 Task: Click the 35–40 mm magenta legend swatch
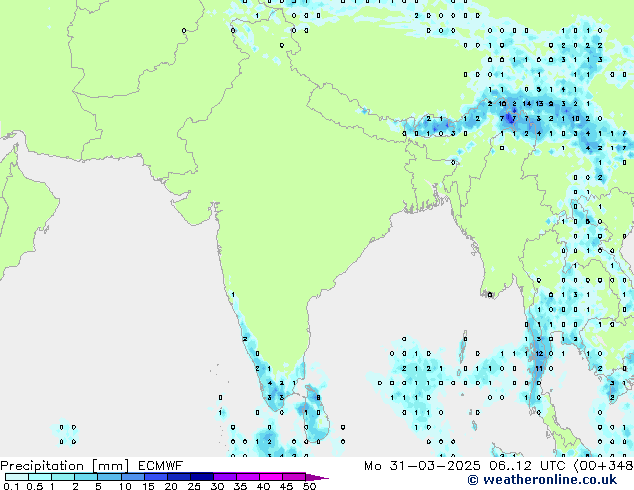248,477
